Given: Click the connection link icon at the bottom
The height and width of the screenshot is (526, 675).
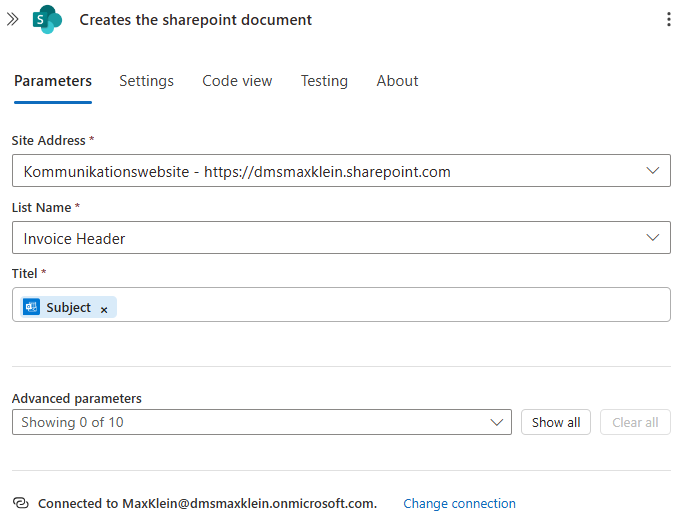Looking at the screenshot, I should click(20, 503).
